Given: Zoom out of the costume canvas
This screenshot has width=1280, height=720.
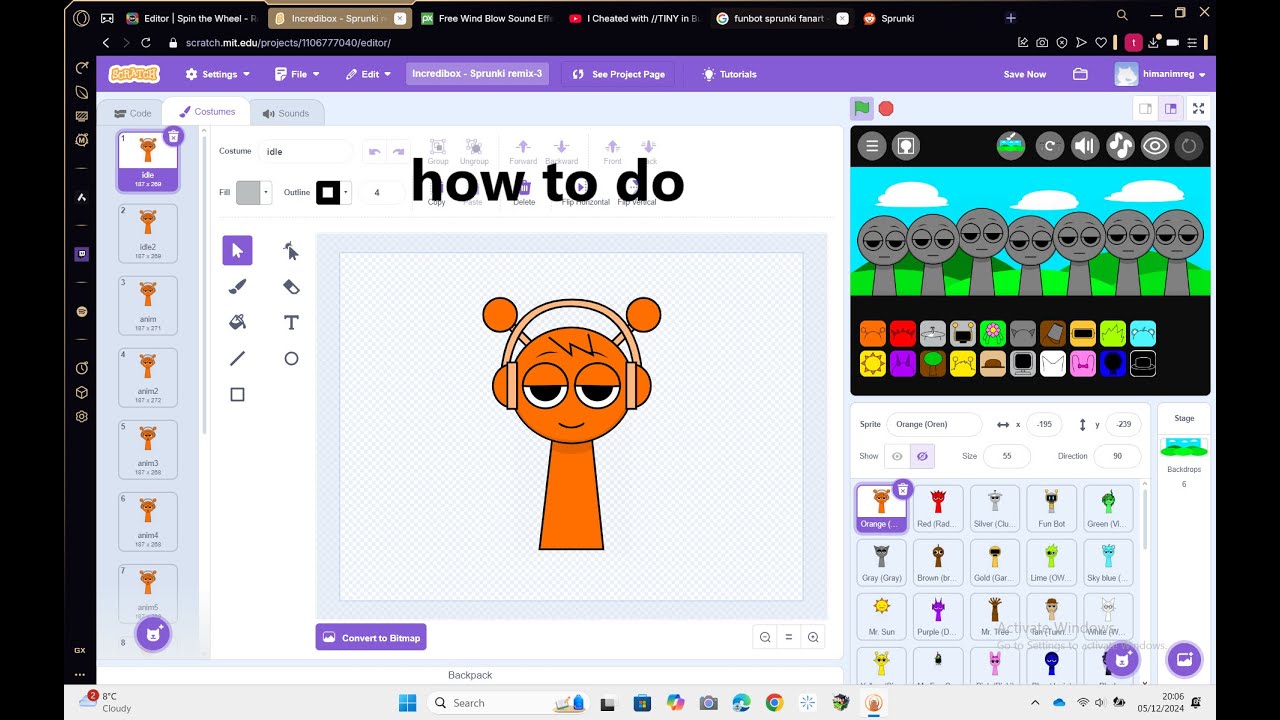Looking at the screenshot, I should pos(765,637).
